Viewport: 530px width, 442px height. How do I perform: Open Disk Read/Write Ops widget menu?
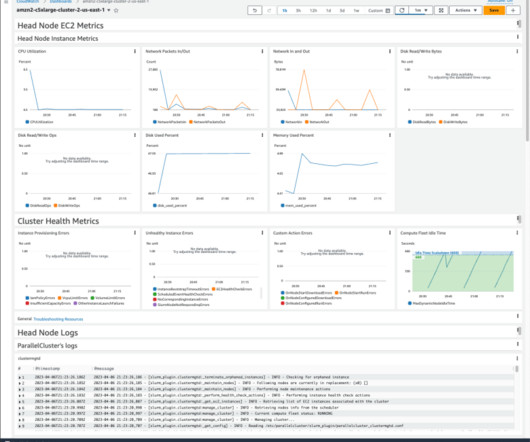135,135
